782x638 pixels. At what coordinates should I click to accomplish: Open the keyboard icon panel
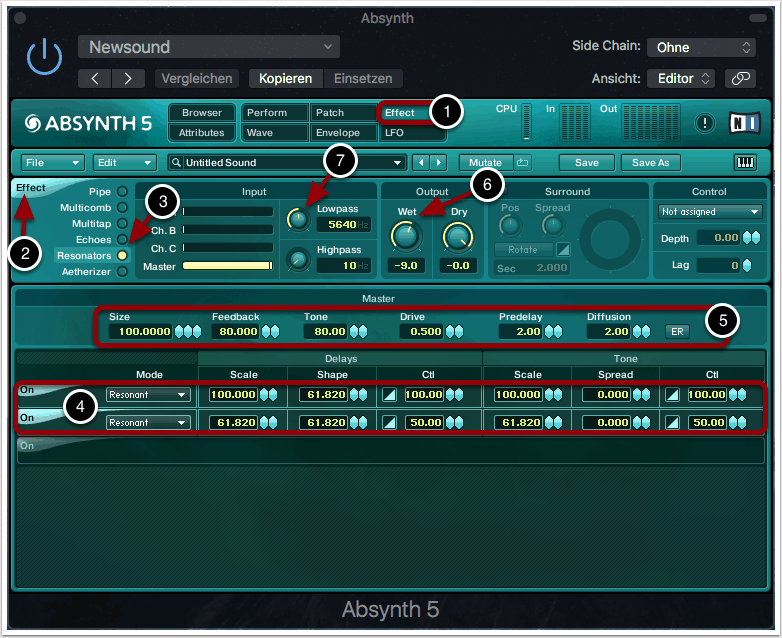[746, 162]
